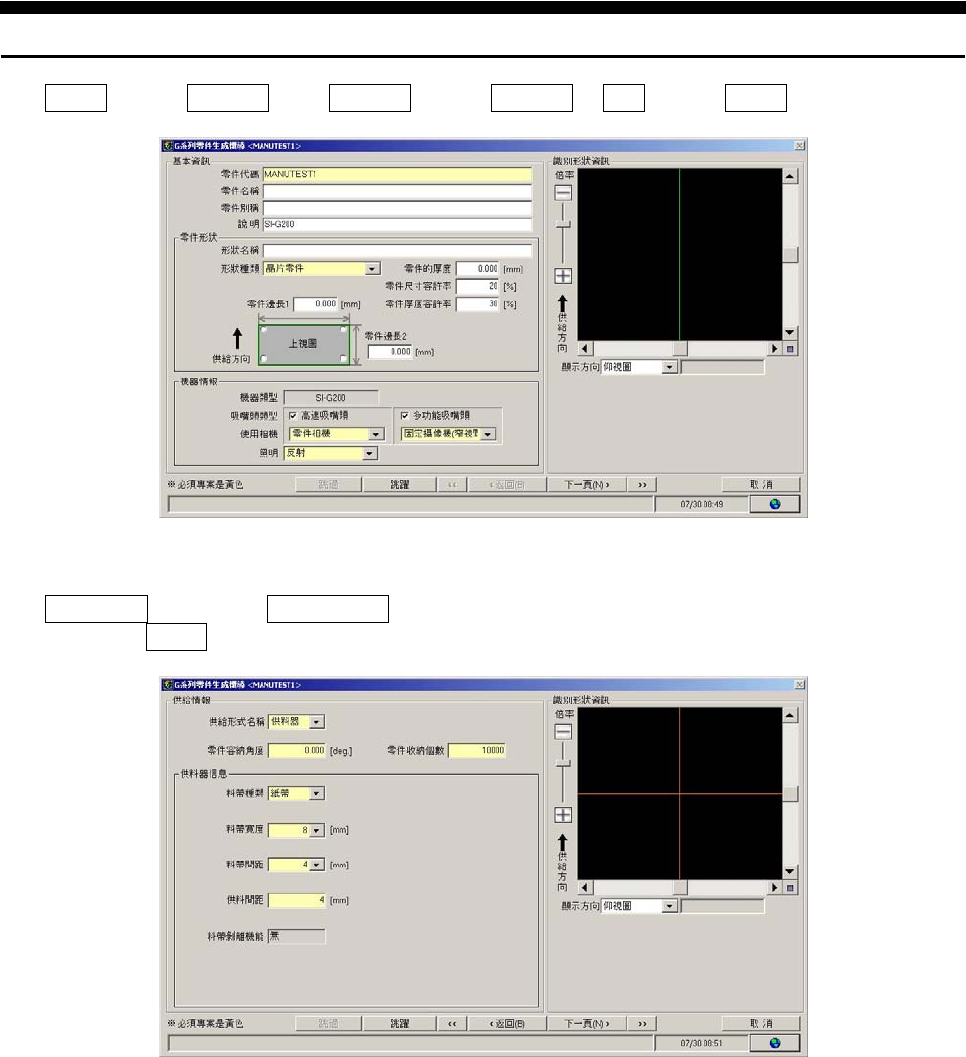Click the 零件厚度容許率 value field
966x1057 pixels.
click(x=477, y=305)
